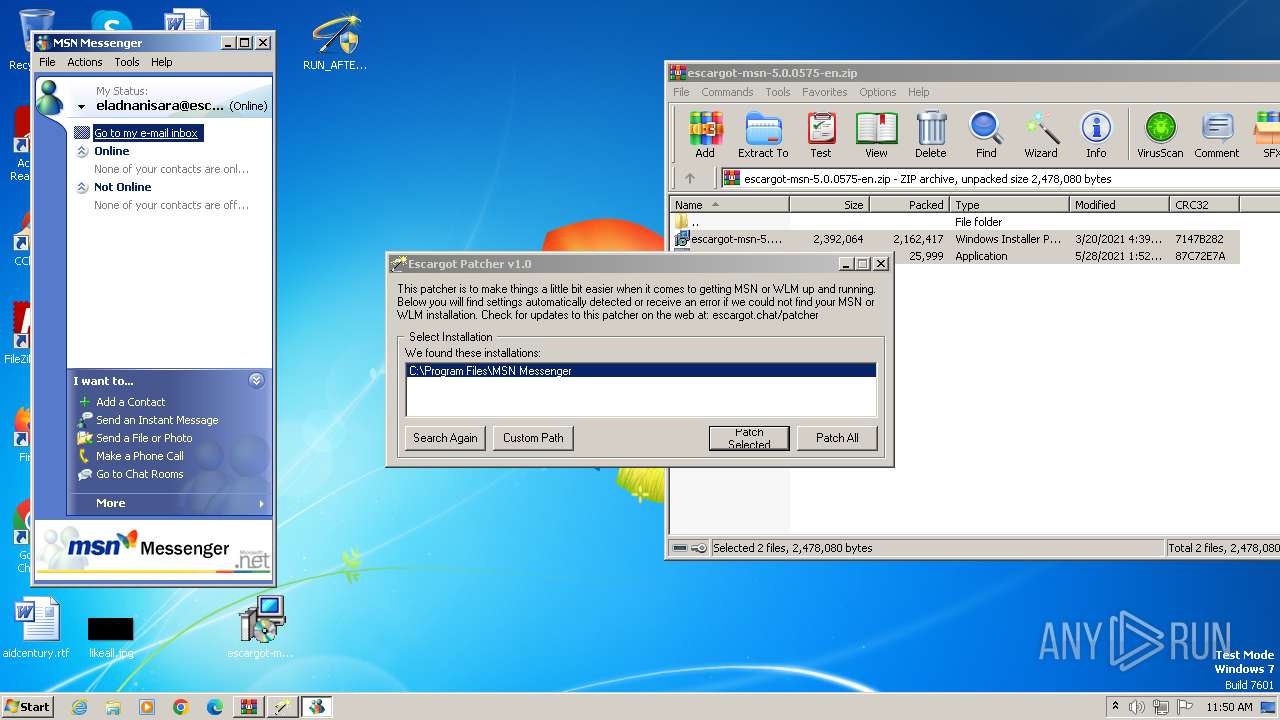Open WinRAR Favorites menu

(824, 92)
